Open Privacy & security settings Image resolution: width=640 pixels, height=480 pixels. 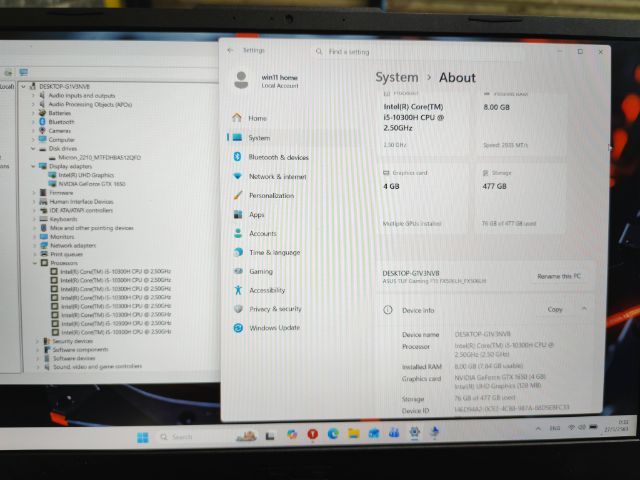point(276,309)
